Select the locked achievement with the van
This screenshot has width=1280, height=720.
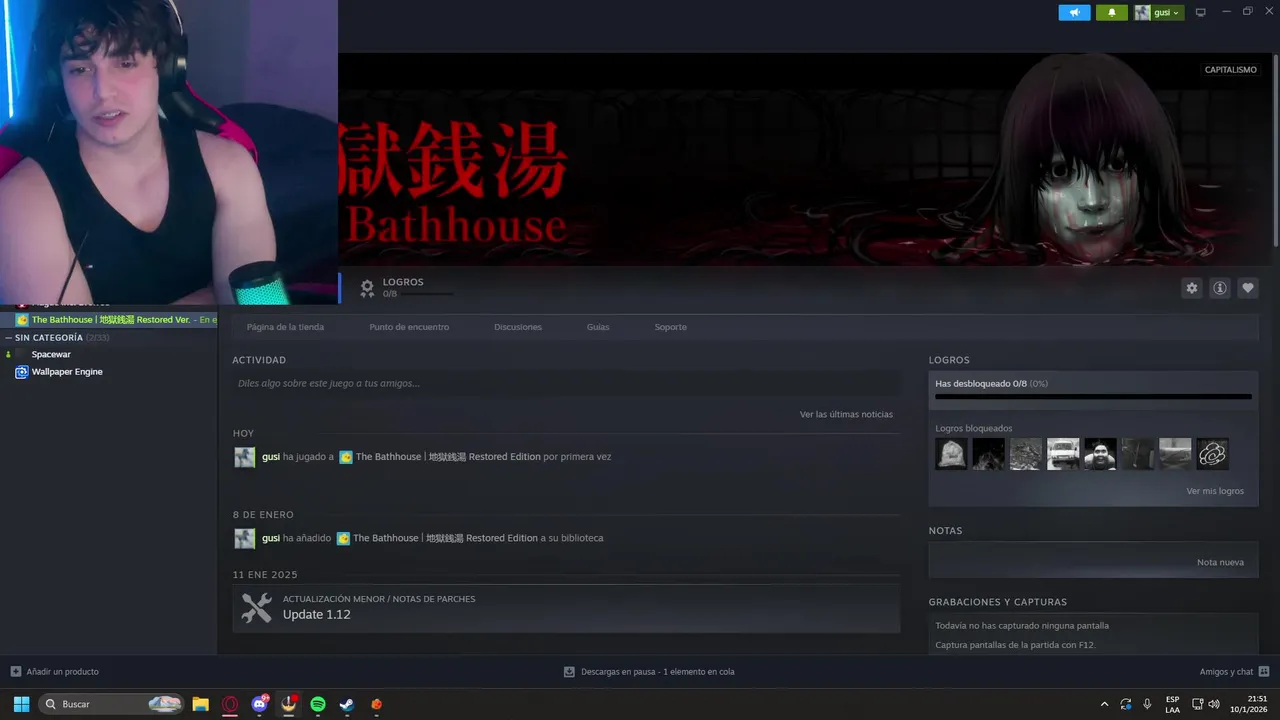[x=1063, y=454]
